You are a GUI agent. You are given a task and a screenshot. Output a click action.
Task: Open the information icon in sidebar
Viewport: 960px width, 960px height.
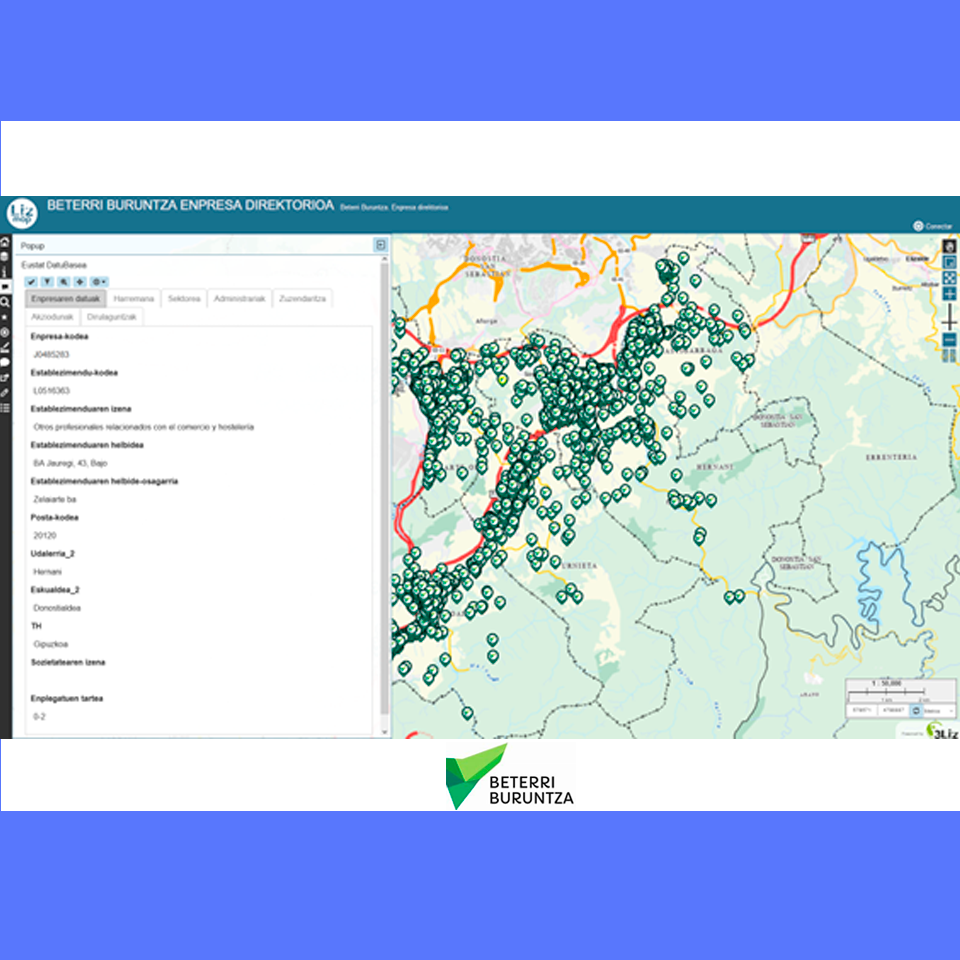click(5, 270)
